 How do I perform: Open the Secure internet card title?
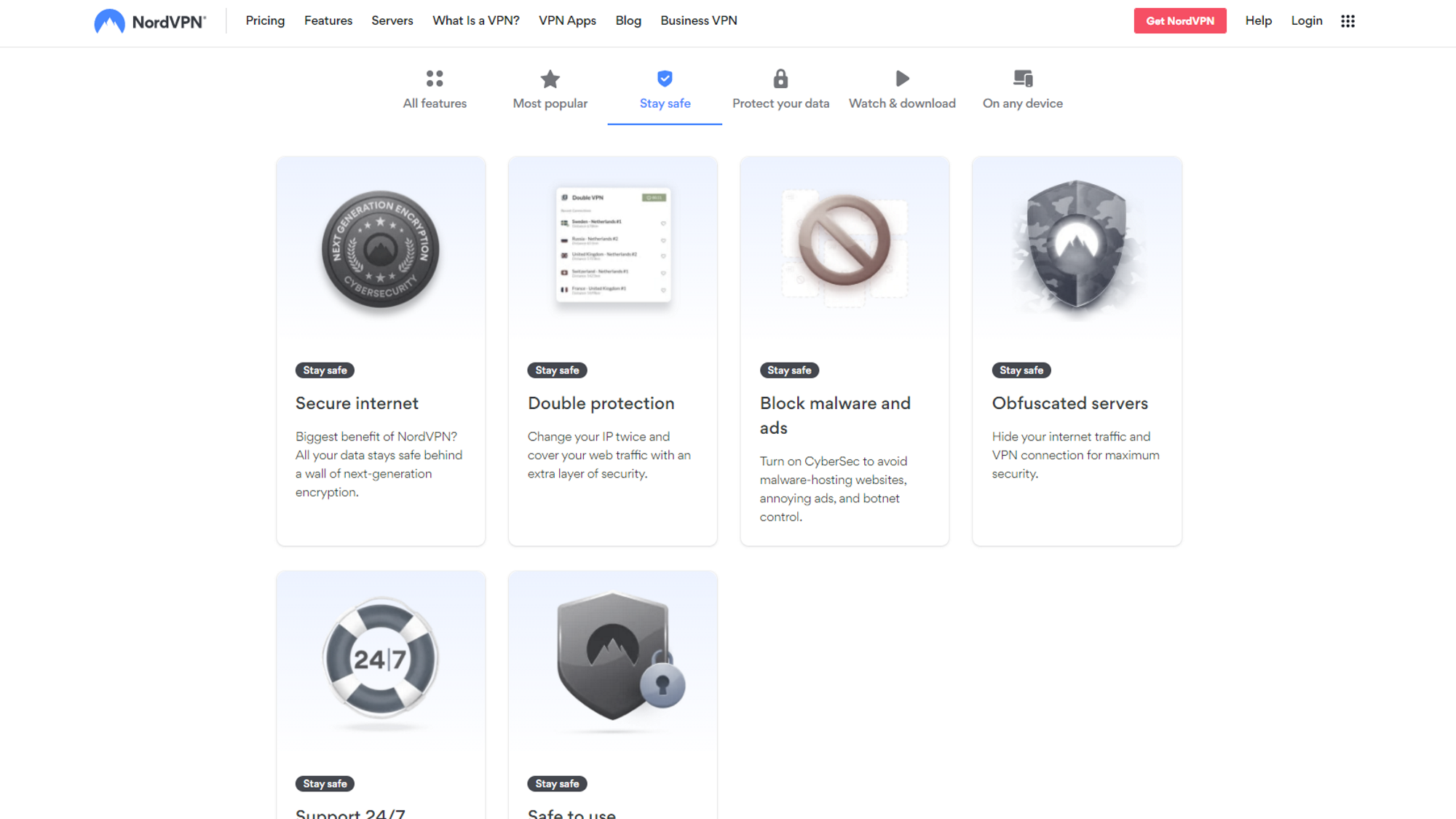point(357,403)
